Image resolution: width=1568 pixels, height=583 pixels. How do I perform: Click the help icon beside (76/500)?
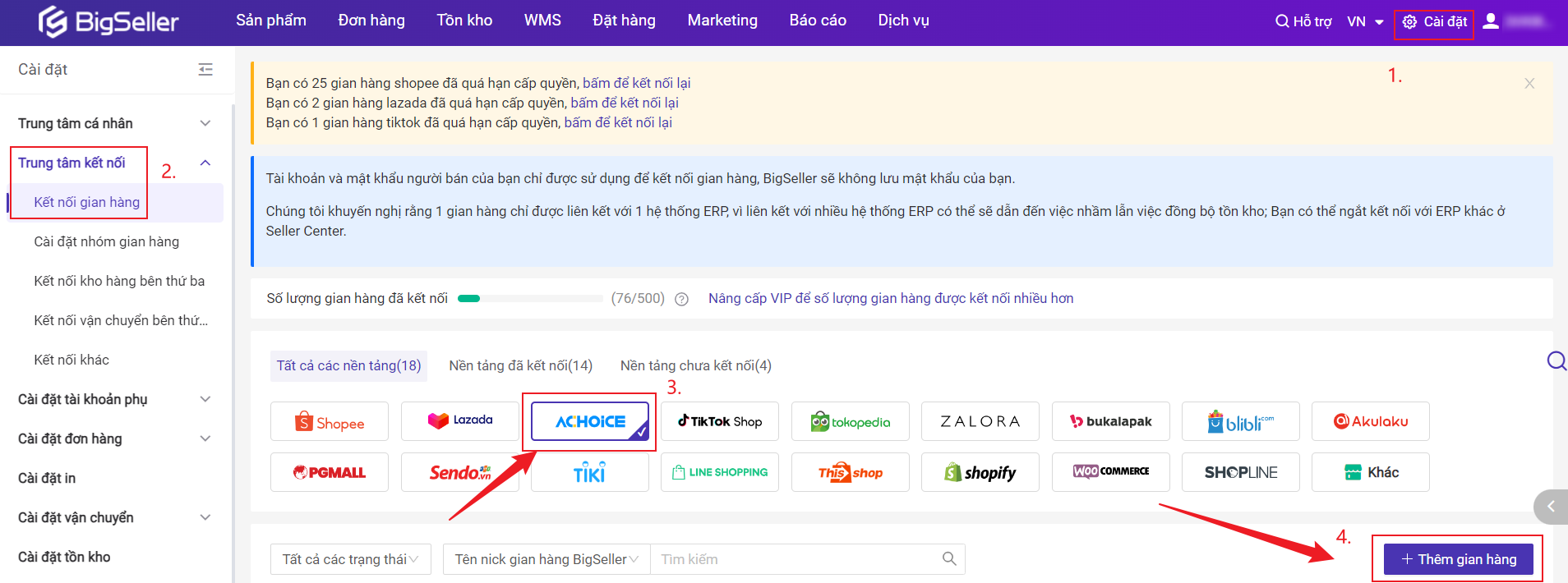[681, 299]
